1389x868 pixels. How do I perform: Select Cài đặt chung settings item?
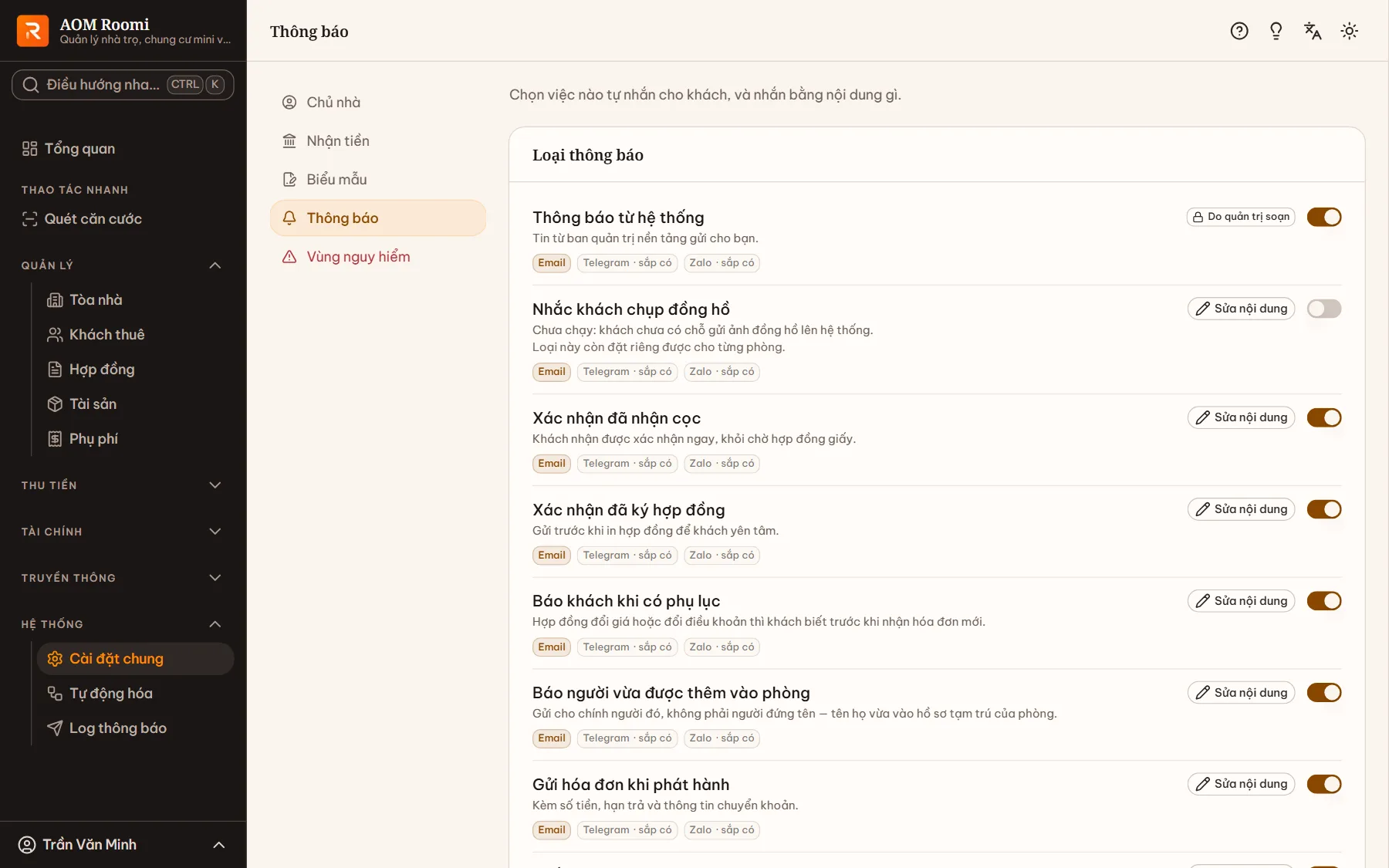coord(136,659)
